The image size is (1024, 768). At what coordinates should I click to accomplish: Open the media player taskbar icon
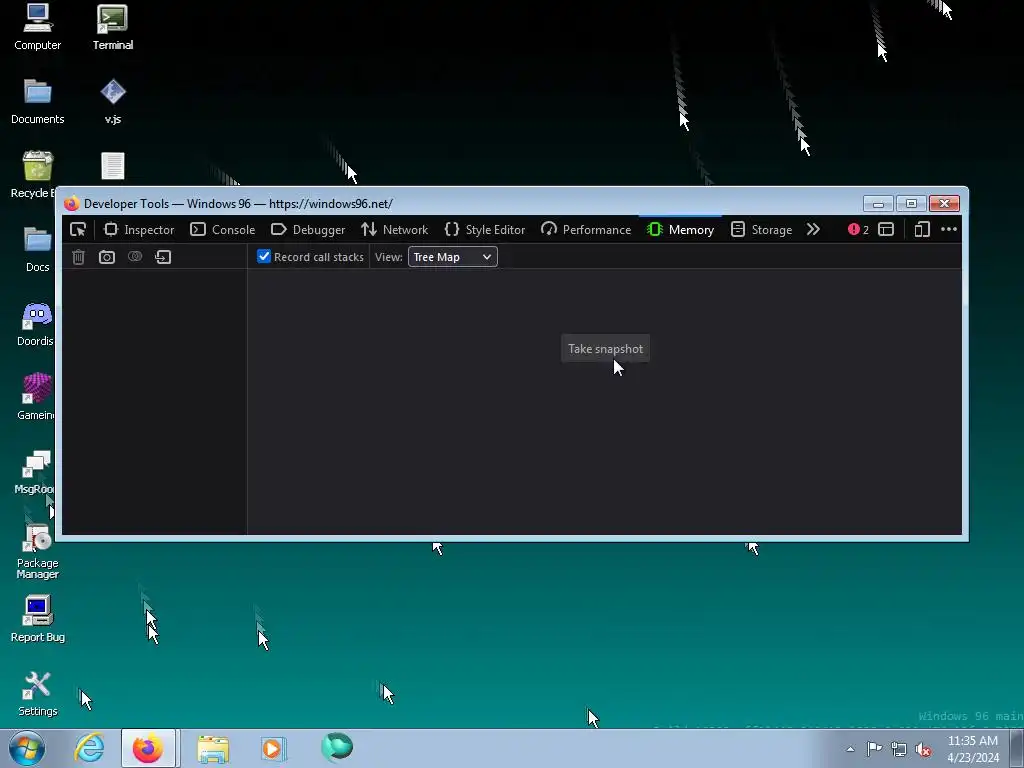[272, 748]
